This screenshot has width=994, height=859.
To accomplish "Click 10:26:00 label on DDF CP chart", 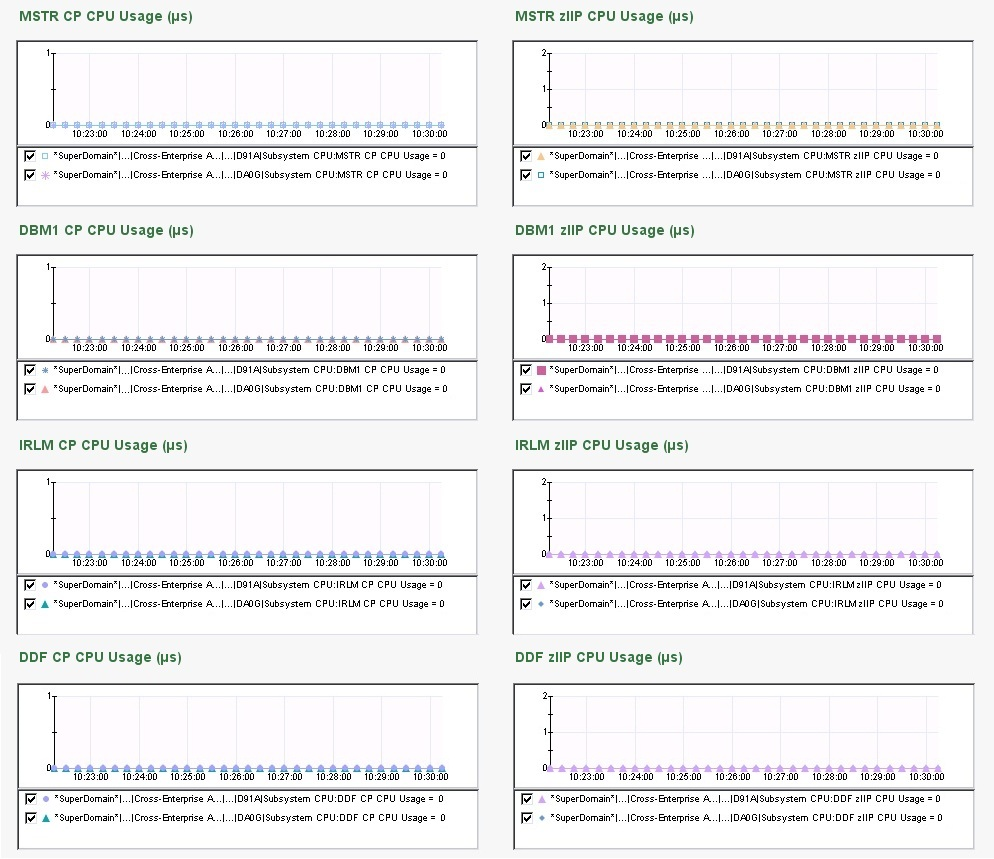I will tap(236, 777).
